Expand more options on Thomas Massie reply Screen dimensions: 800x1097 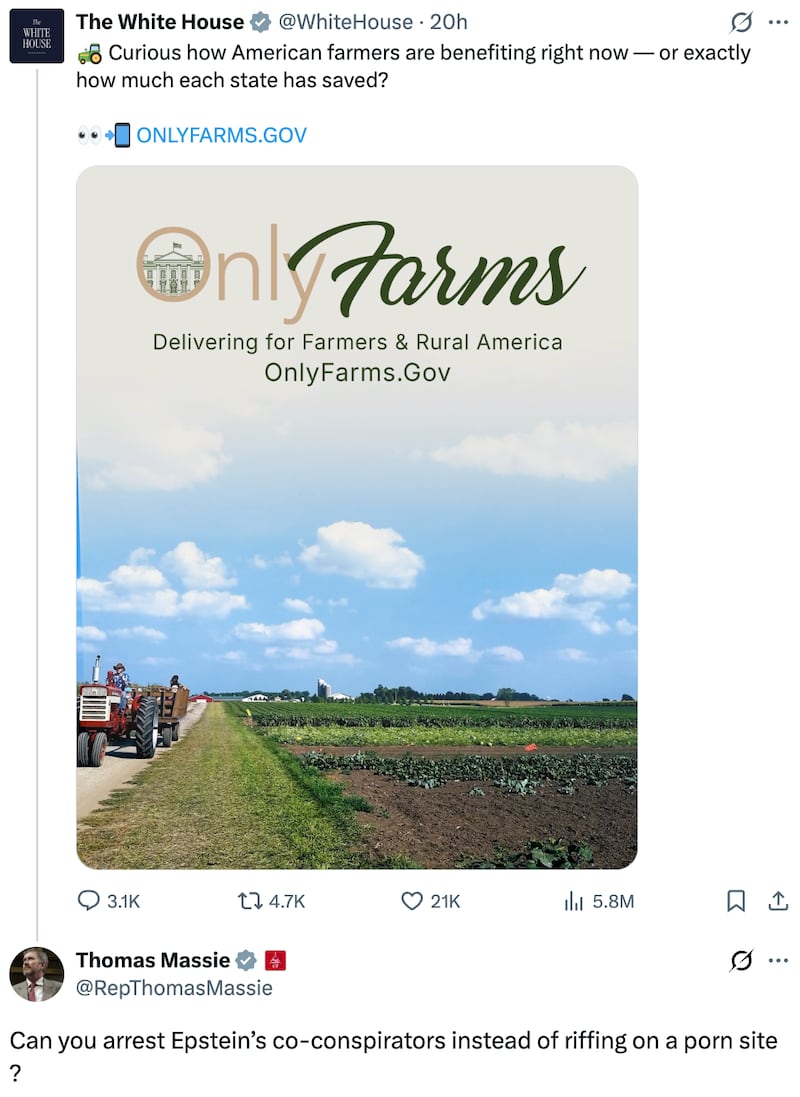[777, 961]
